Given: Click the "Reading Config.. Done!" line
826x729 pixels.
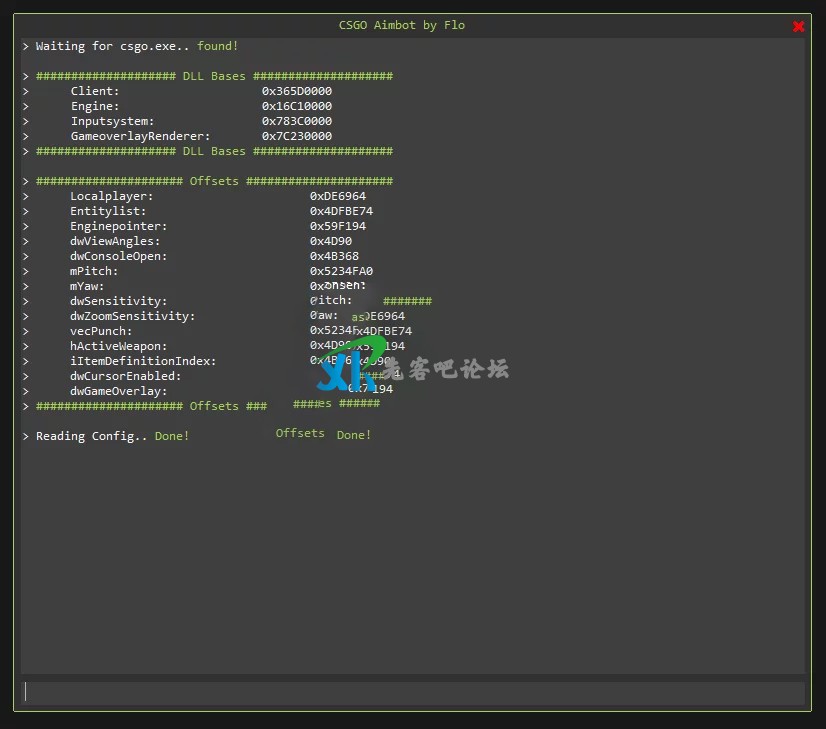Looking at the screenshot, I should click(112, 436).
